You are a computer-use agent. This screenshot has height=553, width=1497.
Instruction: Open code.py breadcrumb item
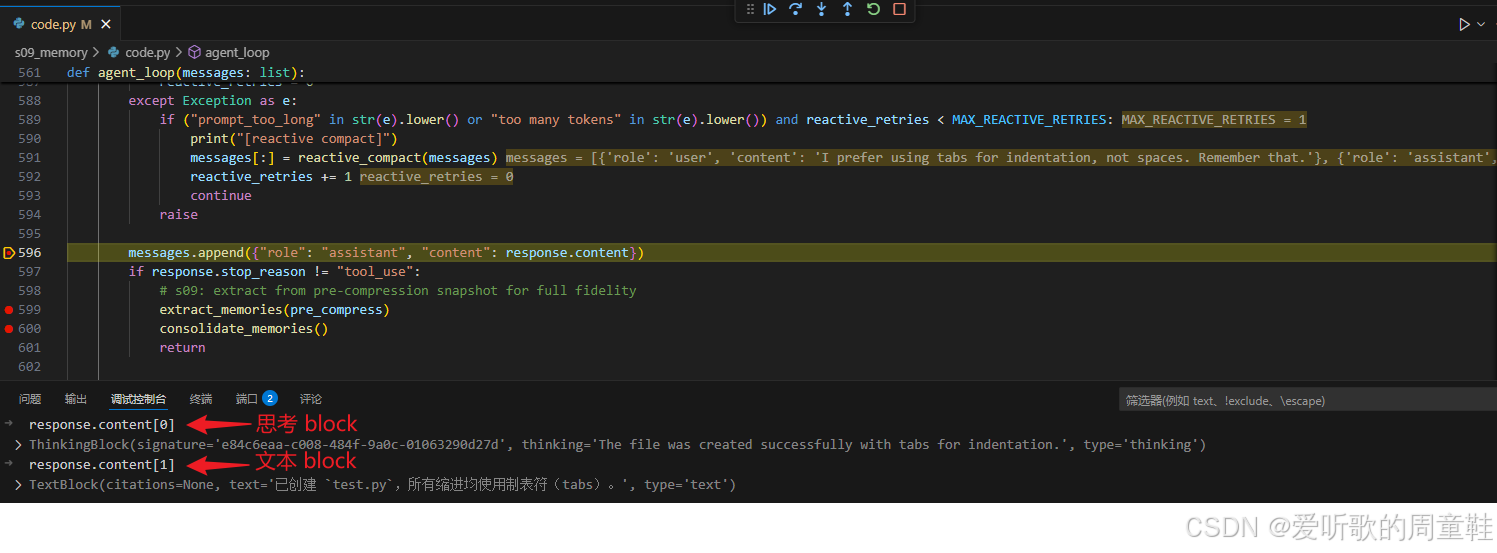pos(139,52)
